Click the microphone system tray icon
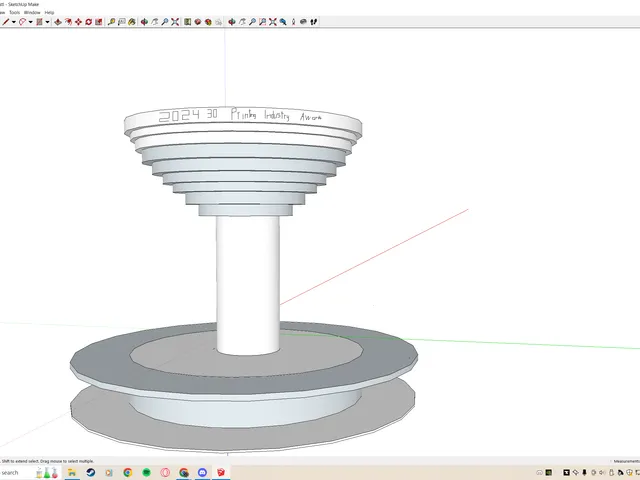 click(584, 473)
